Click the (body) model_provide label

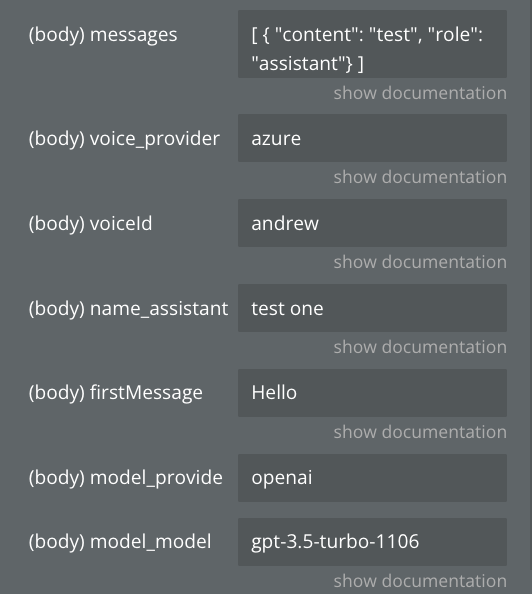coord(126,478)
